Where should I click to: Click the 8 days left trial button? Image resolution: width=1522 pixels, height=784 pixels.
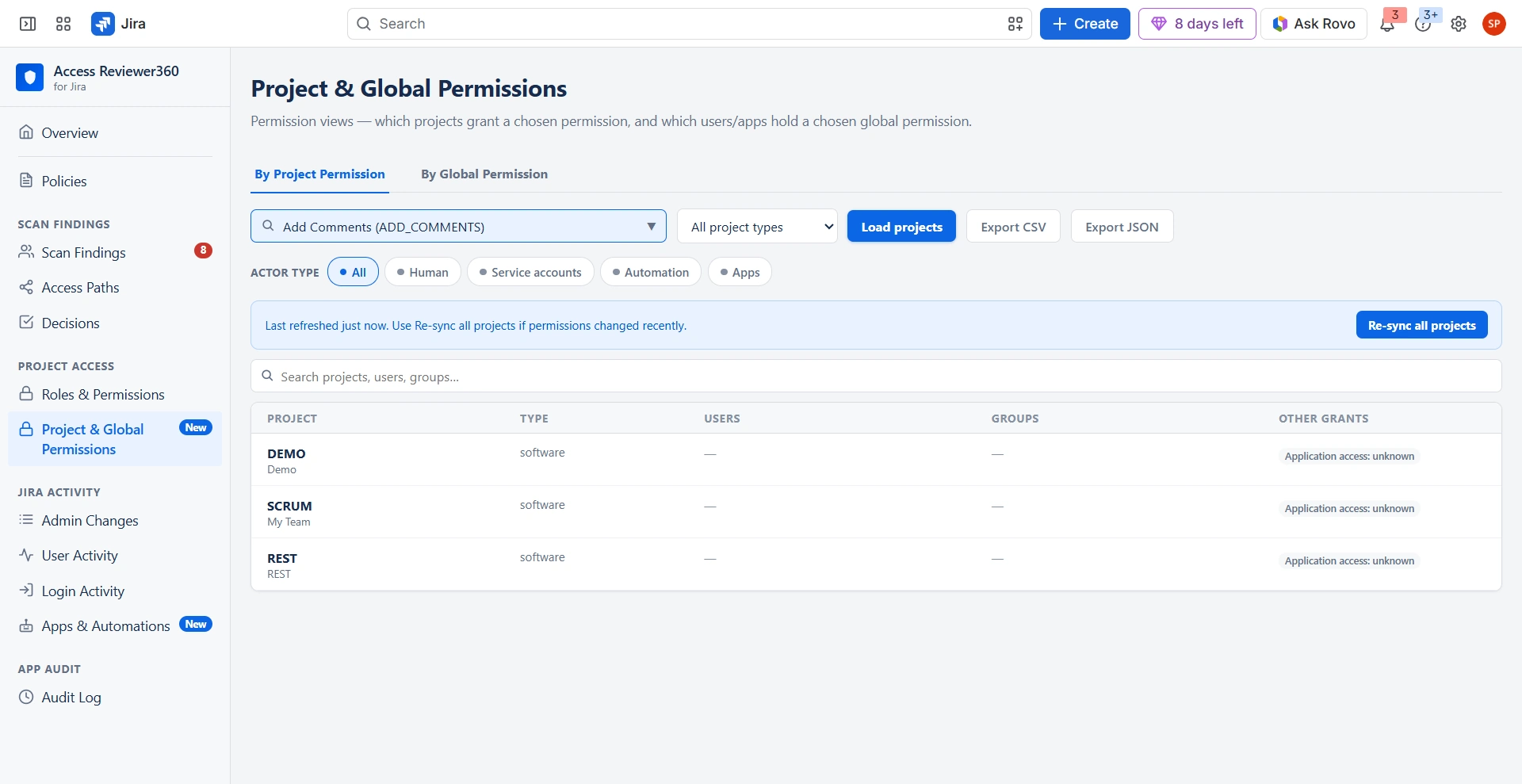coord(1197,24)
